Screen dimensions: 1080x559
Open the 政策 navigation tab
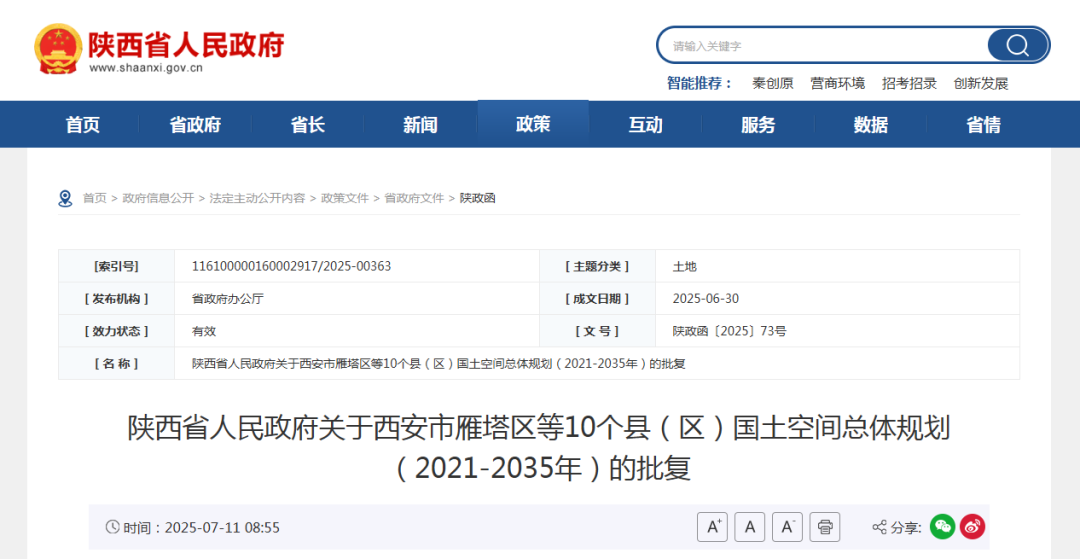[533, 124]
